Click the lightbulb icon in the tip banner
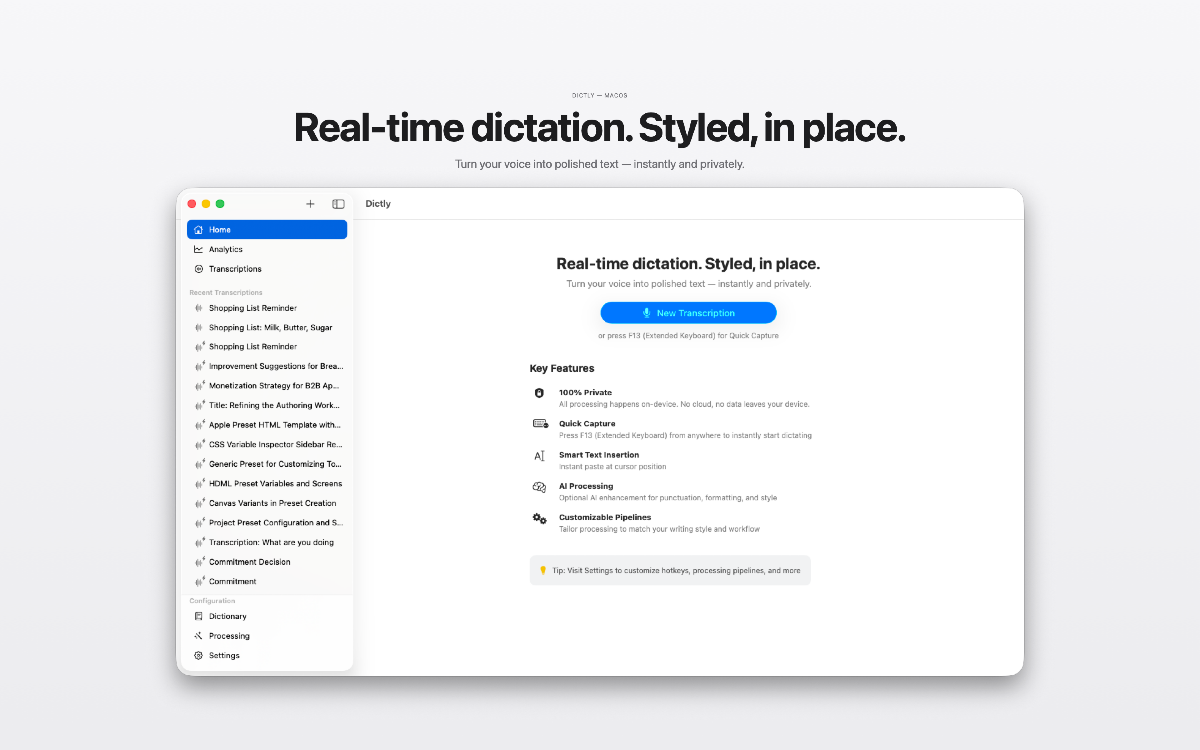The image size is (1200, 750). (x=541, y=570)
